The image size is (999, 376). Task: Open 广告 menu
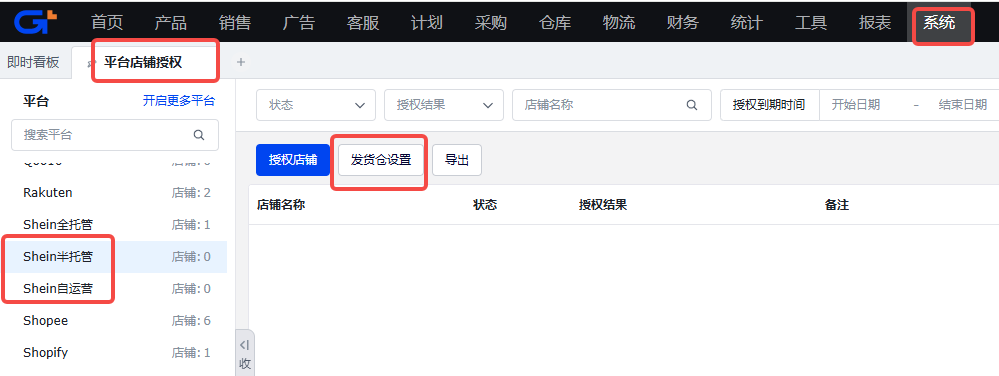tap(299, 23)
